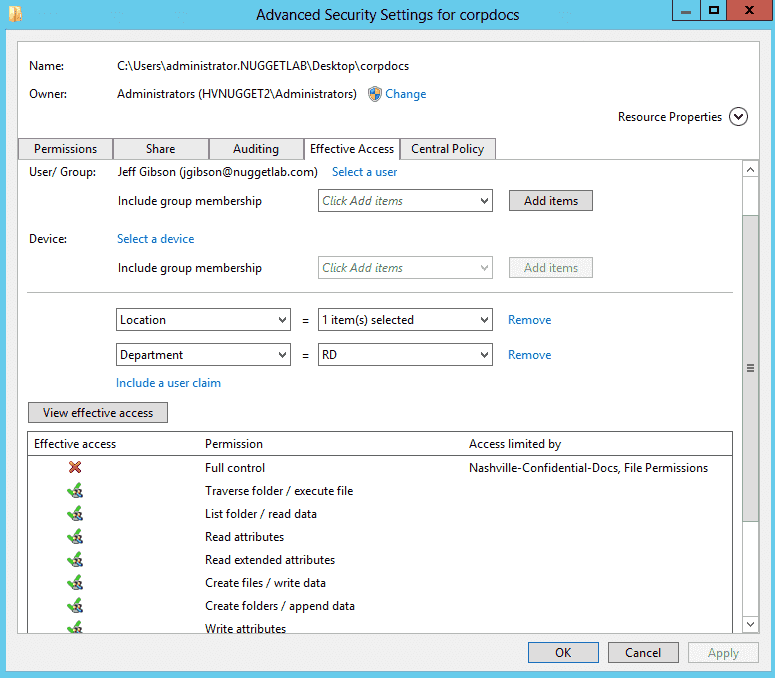Click the Change owner link
Screen dimensions: 775x678
tap(405, 94)
